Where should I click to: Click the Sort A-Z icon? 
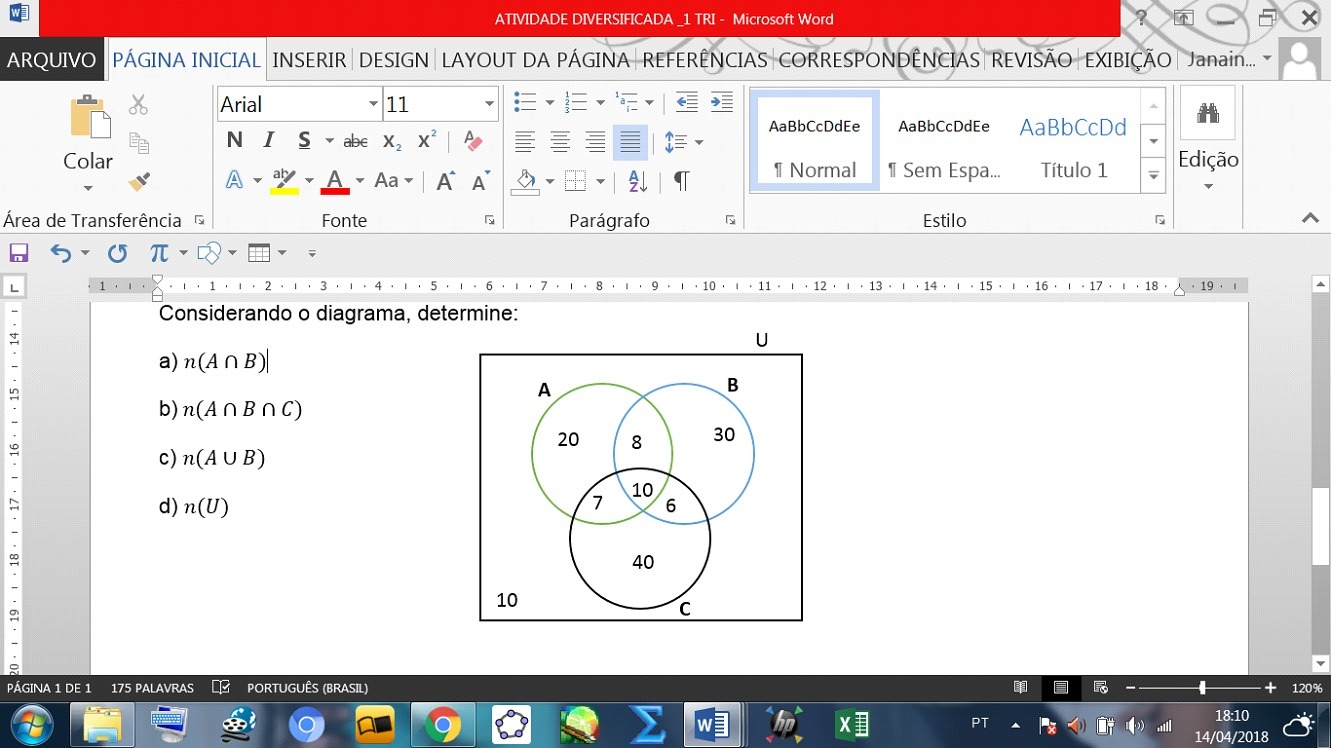tap(637, 181)
